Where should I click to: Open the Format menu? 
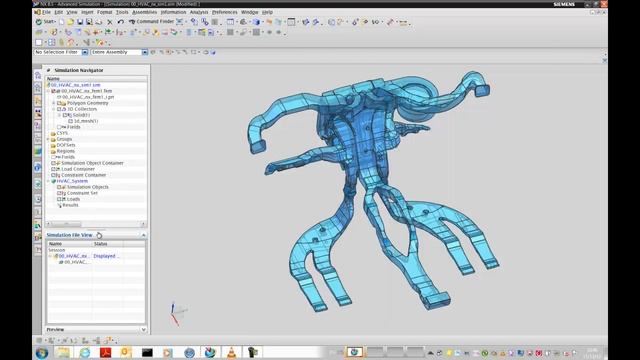pyautogui.click(x=104, y=12)
